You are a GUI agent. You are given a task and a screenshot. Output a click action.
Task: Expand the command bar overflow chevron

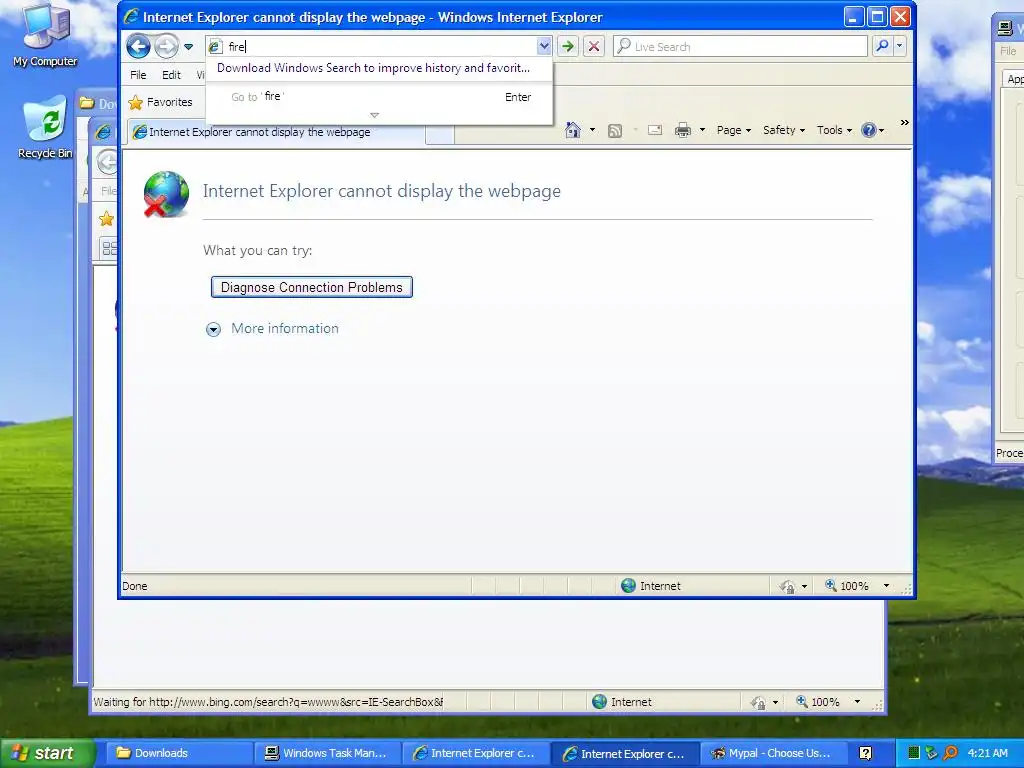(x=904, y=122)
